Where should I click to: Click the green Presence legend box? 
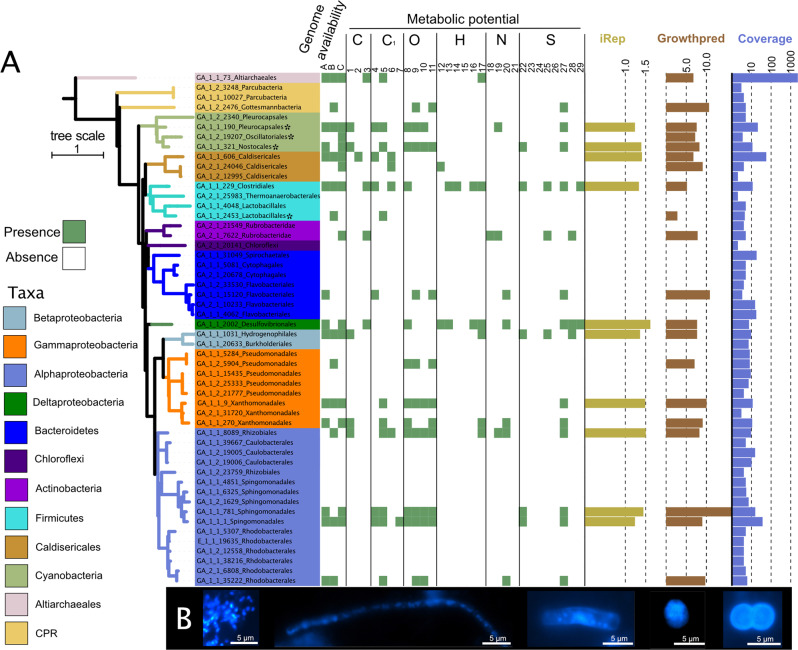point(73,231)
